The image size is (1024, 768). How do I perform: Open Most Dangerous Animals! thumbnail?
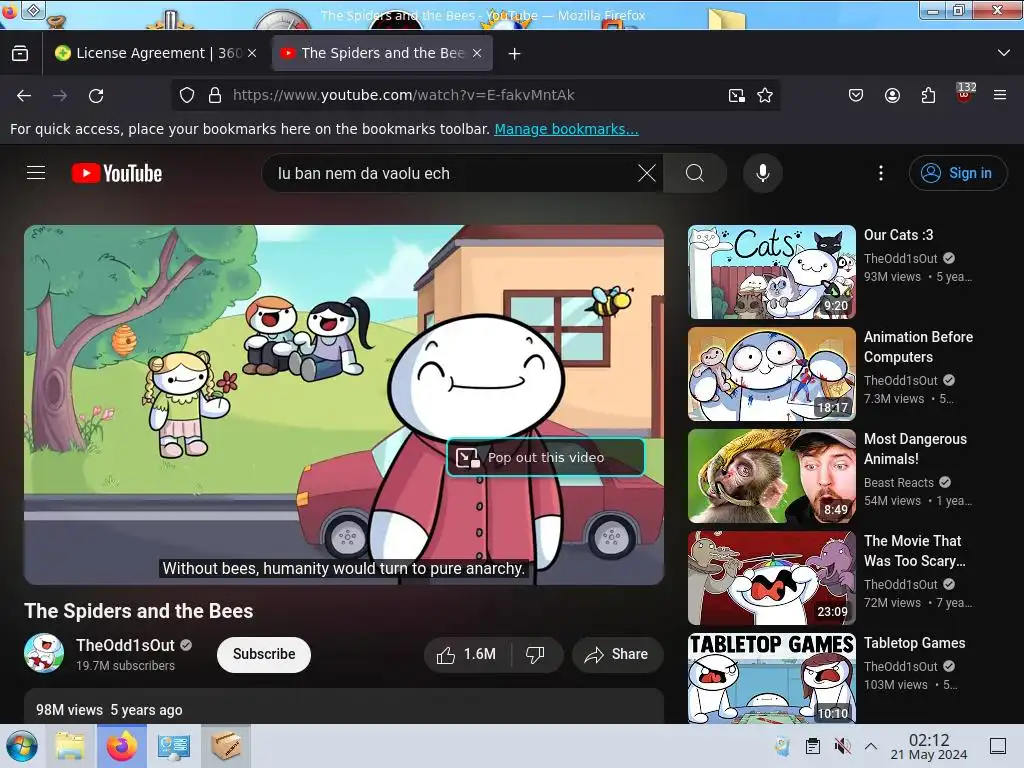pyautogui.click(x=772, y=476)
